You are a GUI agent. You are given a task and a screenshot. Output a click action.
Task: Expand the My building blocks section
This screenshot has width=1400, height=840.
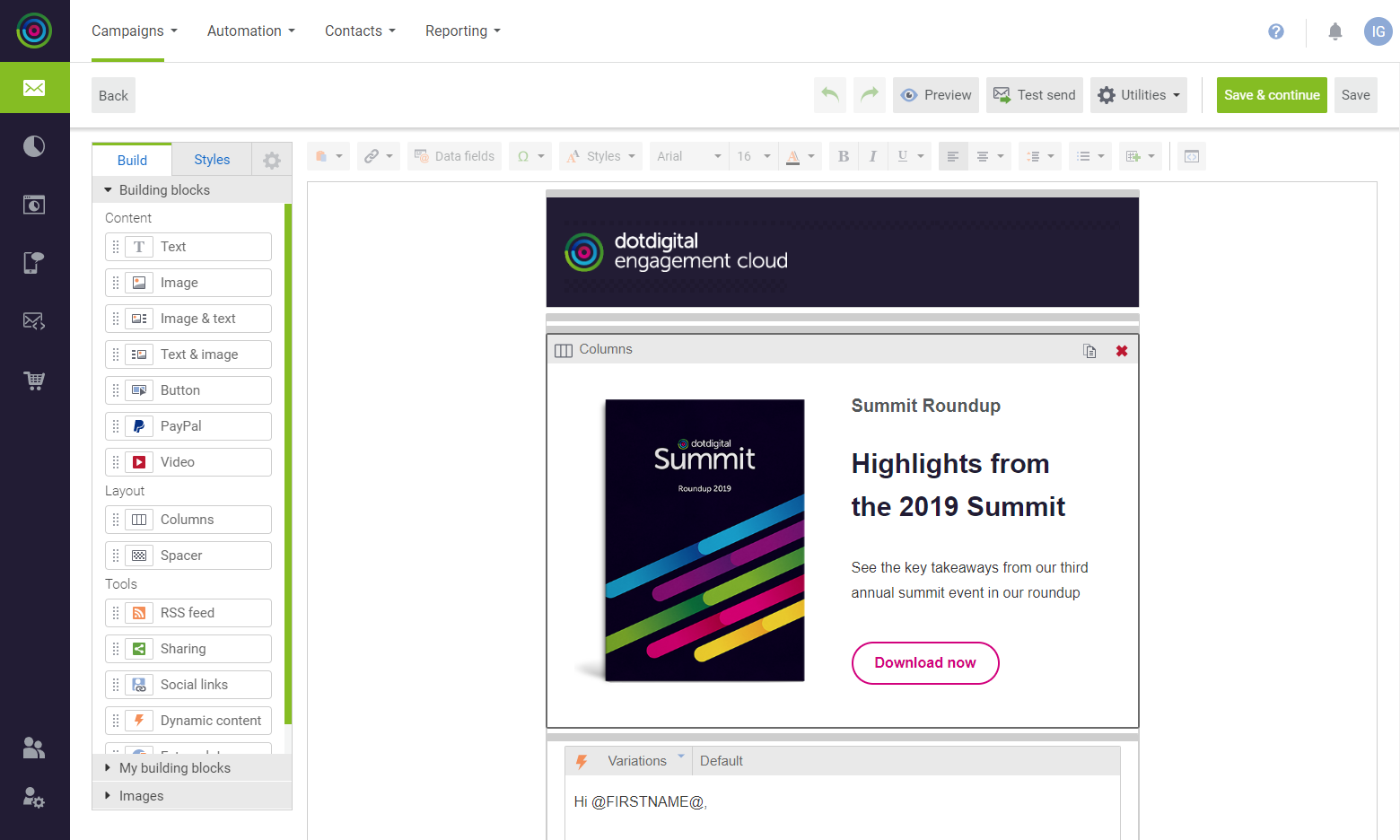click(x=175, y=767)
